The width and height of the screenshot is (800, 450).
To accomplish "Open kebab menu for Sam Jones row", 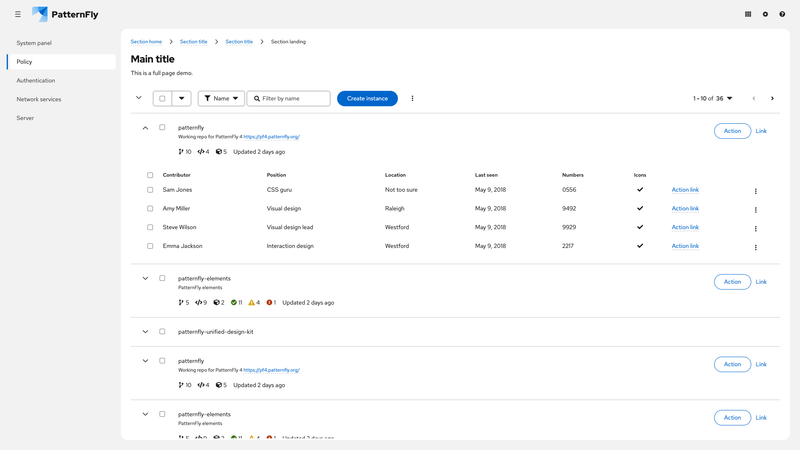I will pos(755,191).
